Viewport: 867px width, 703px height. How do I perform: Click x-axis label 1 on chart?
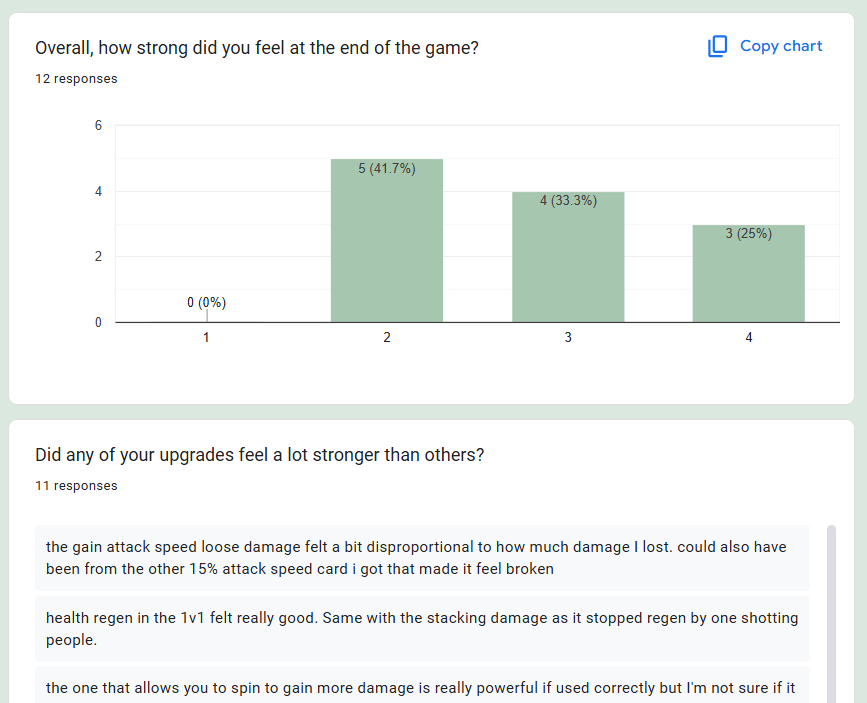[x=206, y=337]
